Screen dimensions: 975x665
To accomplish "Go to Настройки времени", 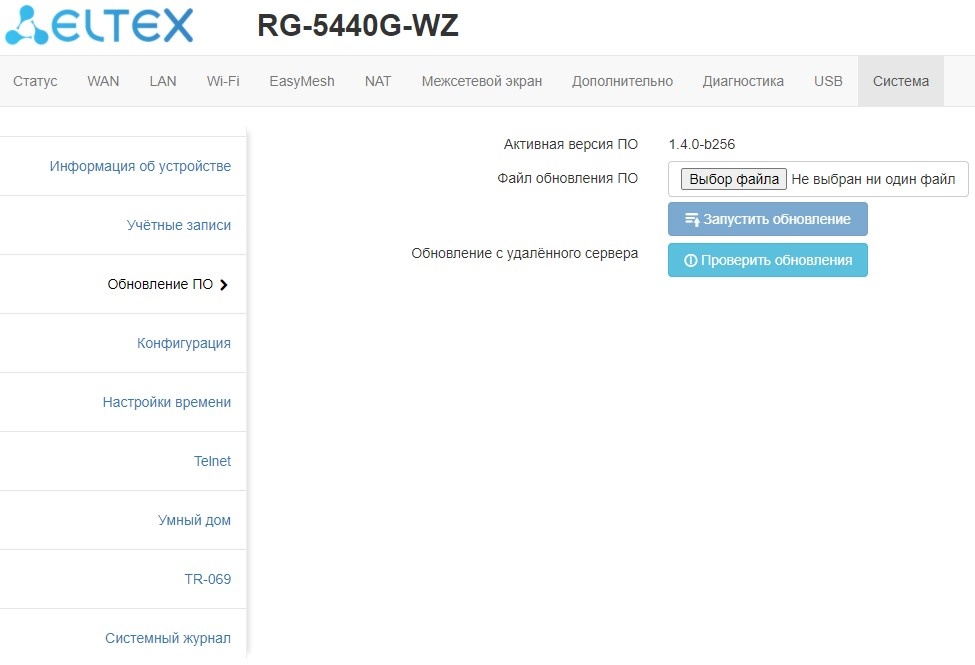I will pyautogui.click(x=167, y=402).
